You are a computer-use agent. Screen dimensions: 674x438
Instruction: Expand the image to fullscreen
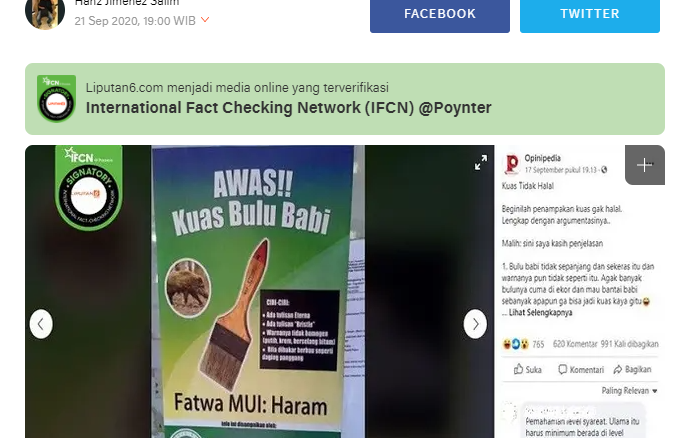point(481,162)
